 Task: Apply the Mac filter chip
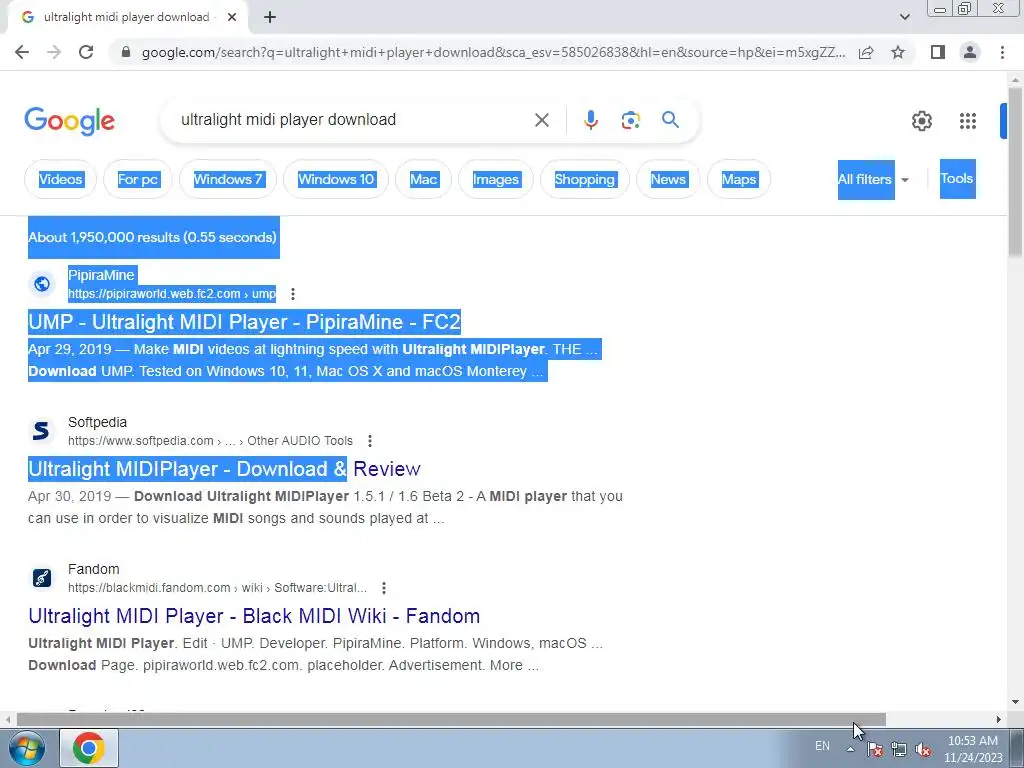[423, 179]
